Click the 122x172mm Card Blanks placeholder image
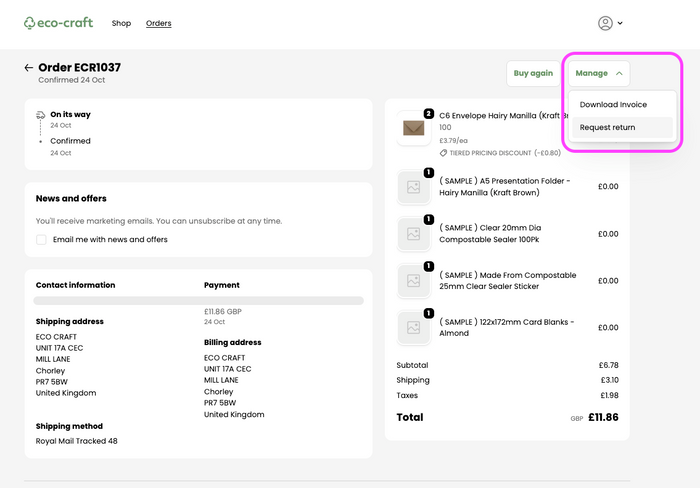The width and height of the screenshot is (700, 488). 413,328
